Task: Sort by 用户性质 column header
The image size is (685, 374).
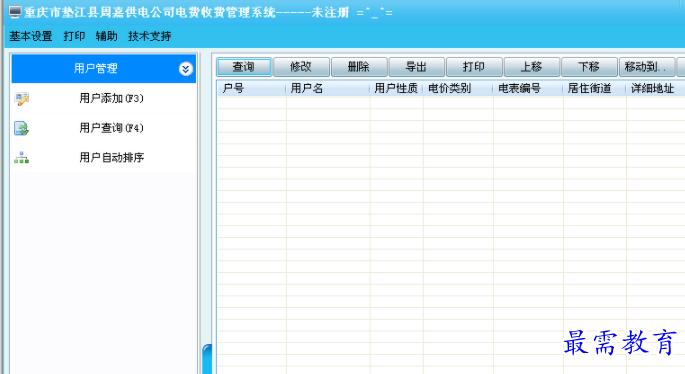Action: coord(397,89)
